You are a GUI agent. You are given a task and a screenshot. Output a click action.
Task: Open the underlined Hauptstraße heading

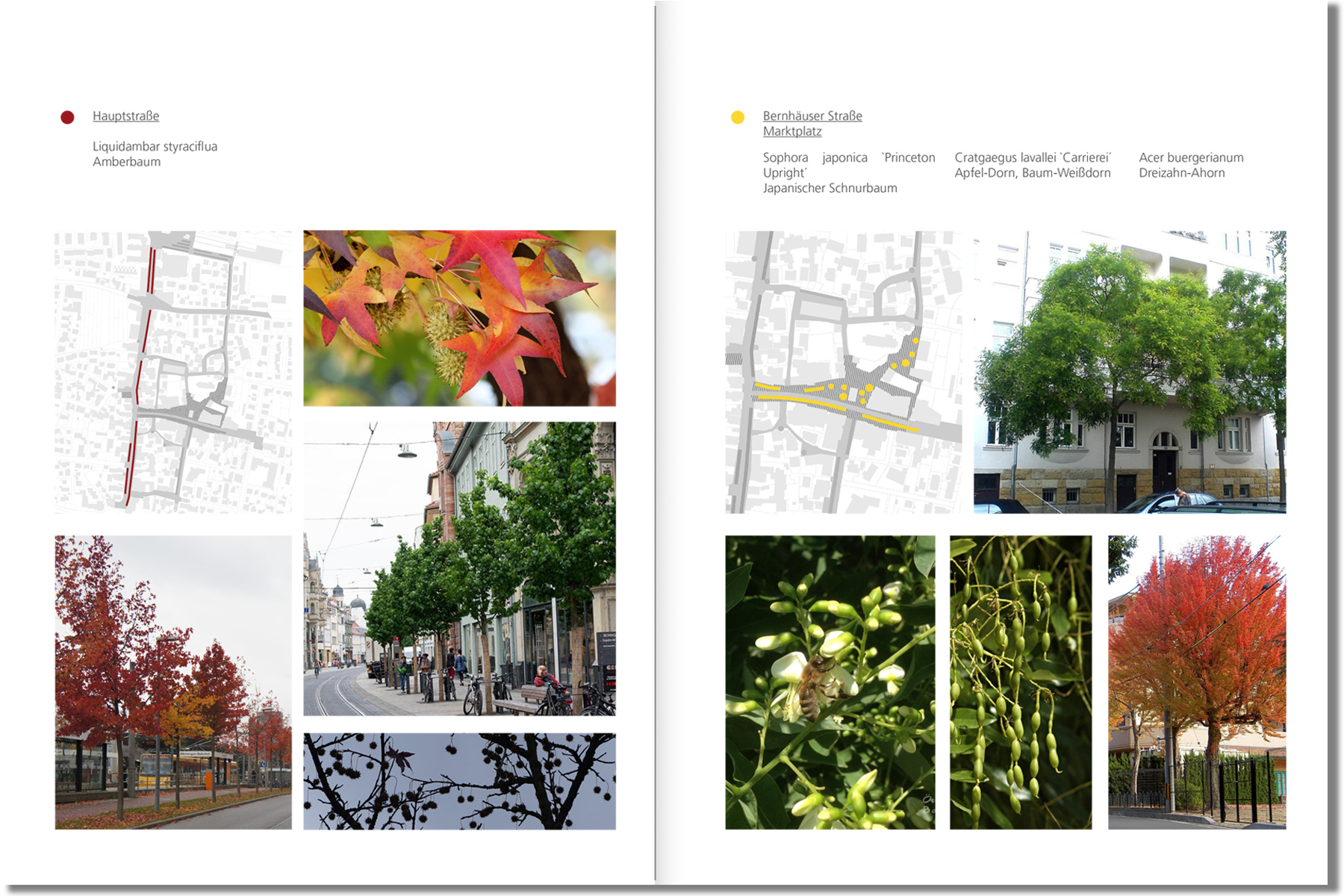click(125, 116)
